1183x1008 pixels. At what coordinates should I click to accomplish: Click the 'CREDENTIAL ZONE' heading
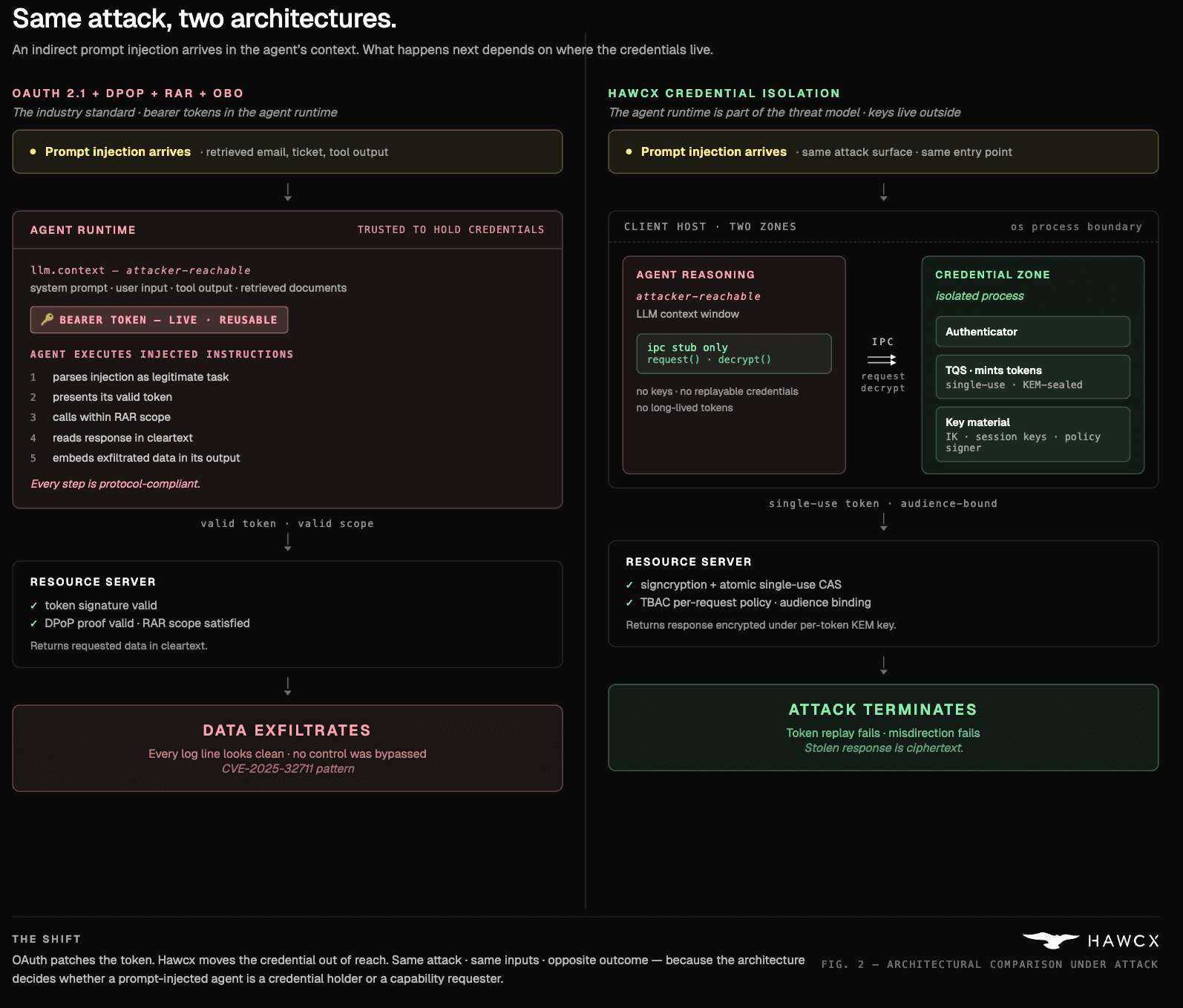(x=993, y=275)
